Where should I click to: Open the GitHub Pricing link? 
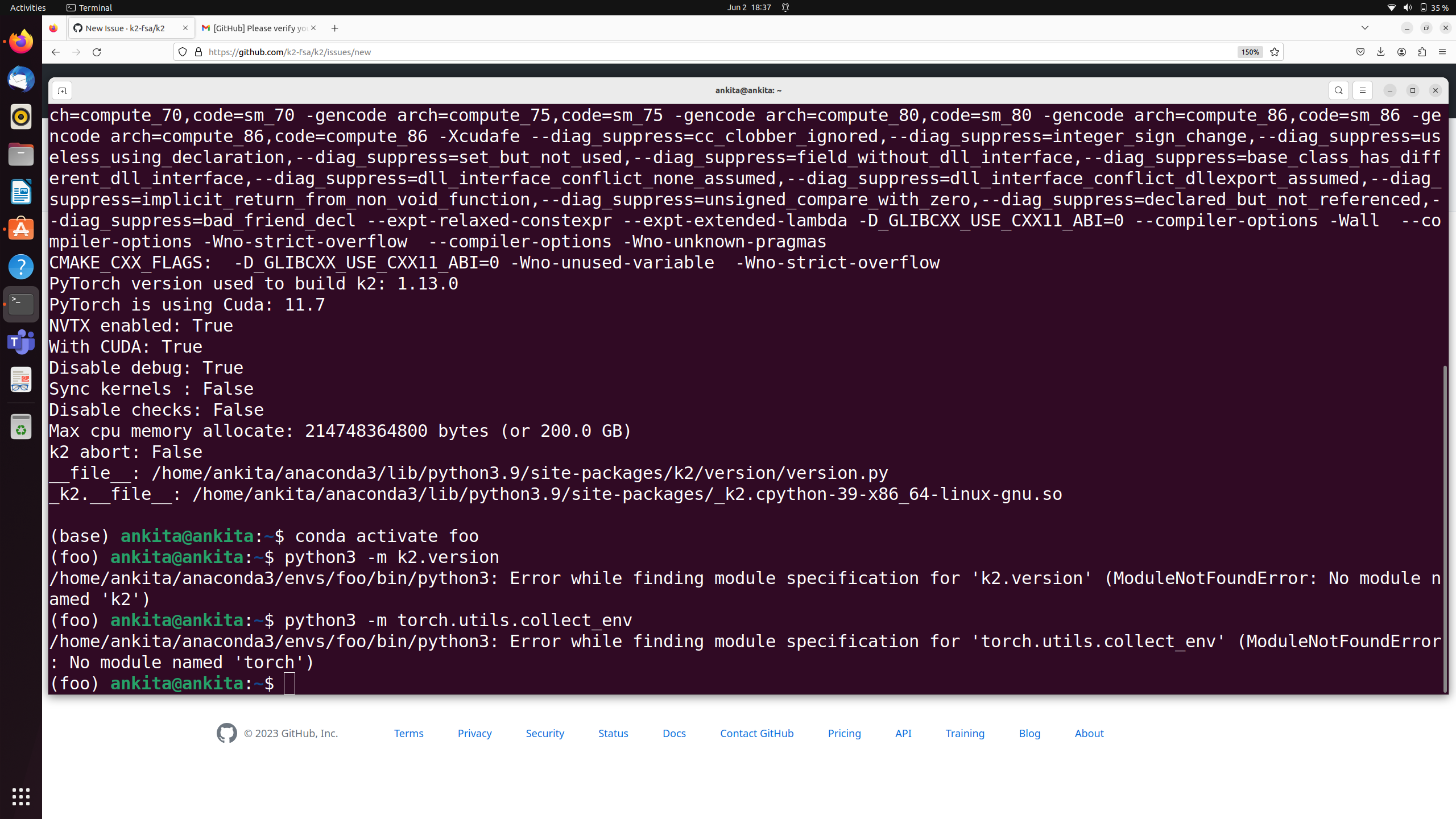[844, 733]
